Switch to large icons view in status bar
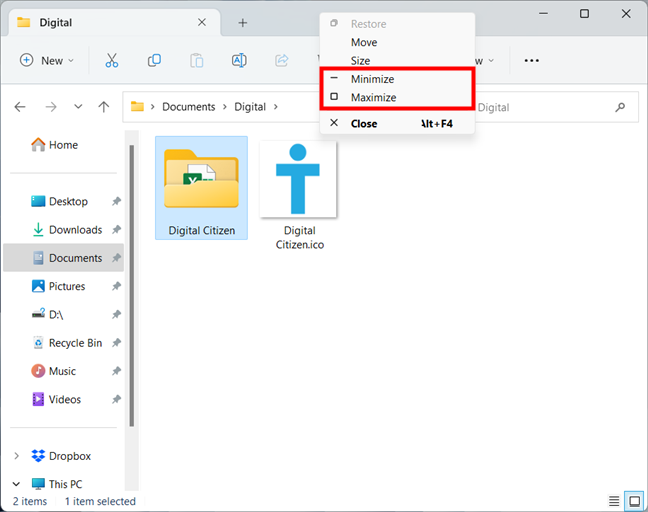The width and height of the screenshot is (648, 512). point(633,501)
